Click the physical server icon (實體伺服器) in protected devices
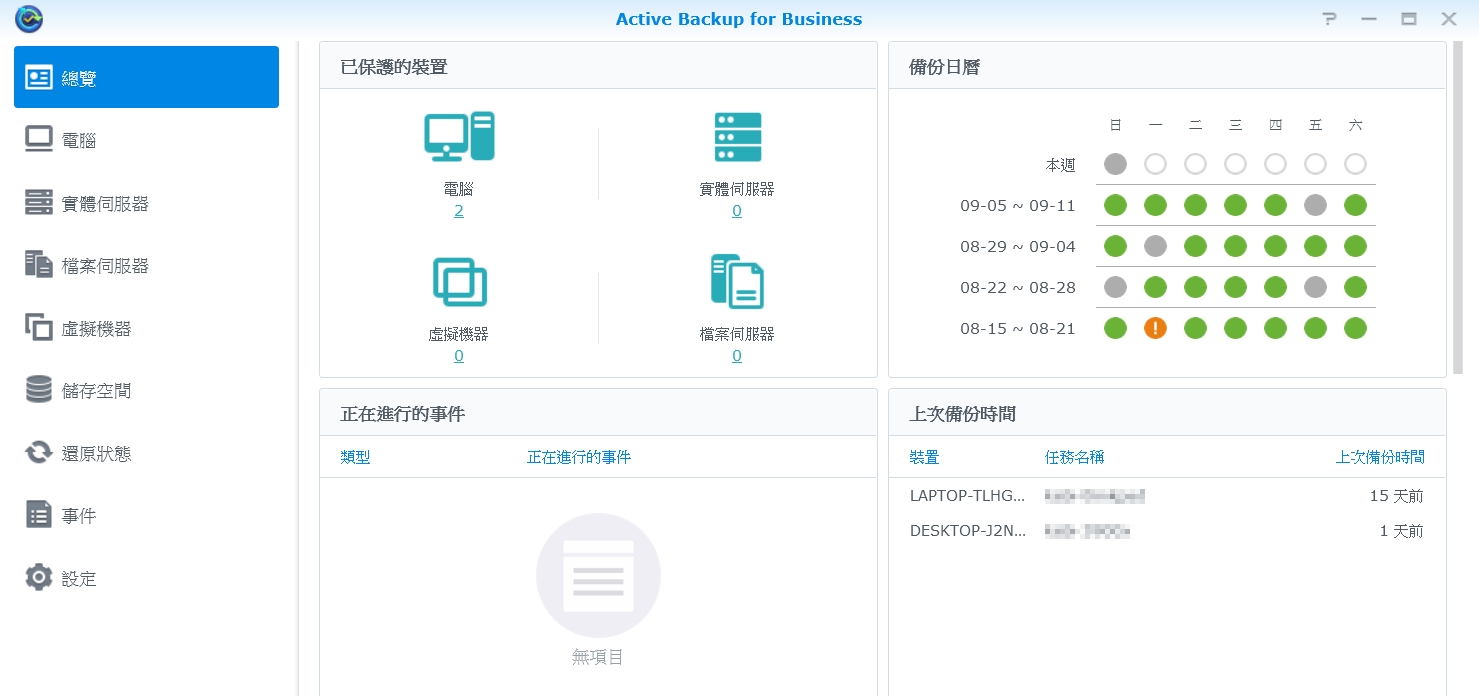The height and width of the screenshot is (696, 1479). coord(737,137)
